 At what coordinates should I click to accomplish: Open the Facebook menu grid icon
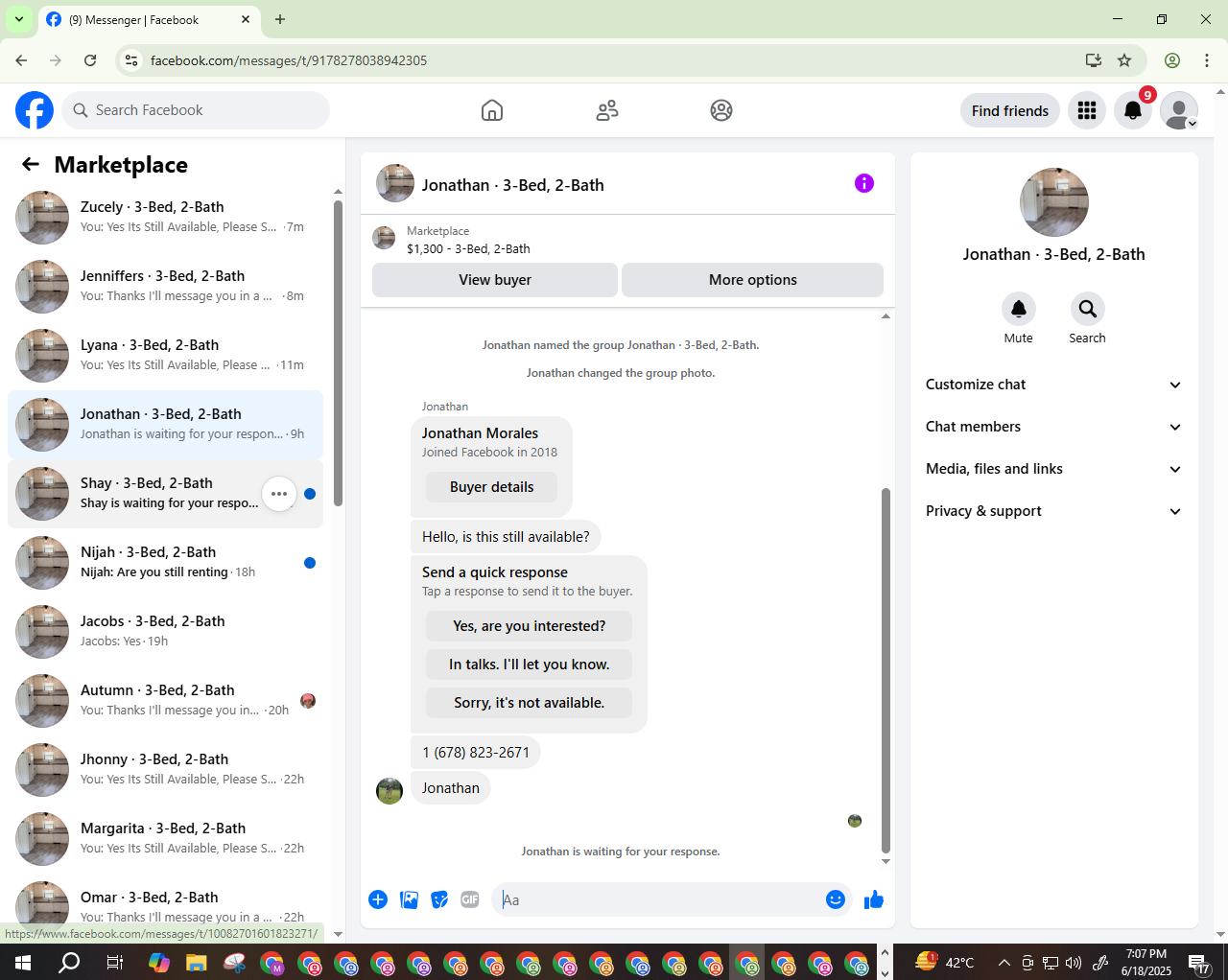pyautogui.click(x=1087, y=110)
